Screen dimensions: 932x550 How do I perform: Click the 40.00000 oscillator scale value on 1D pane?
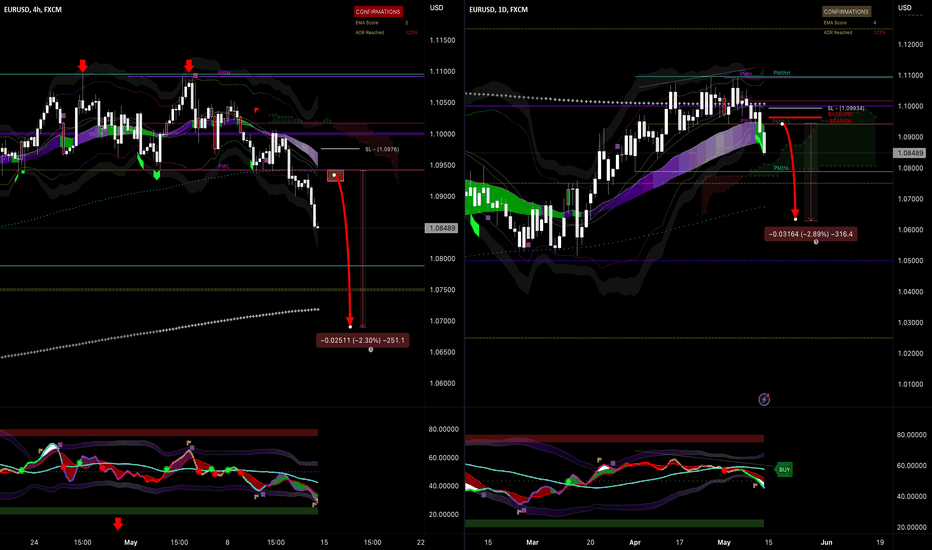click(x=911, y=496)
